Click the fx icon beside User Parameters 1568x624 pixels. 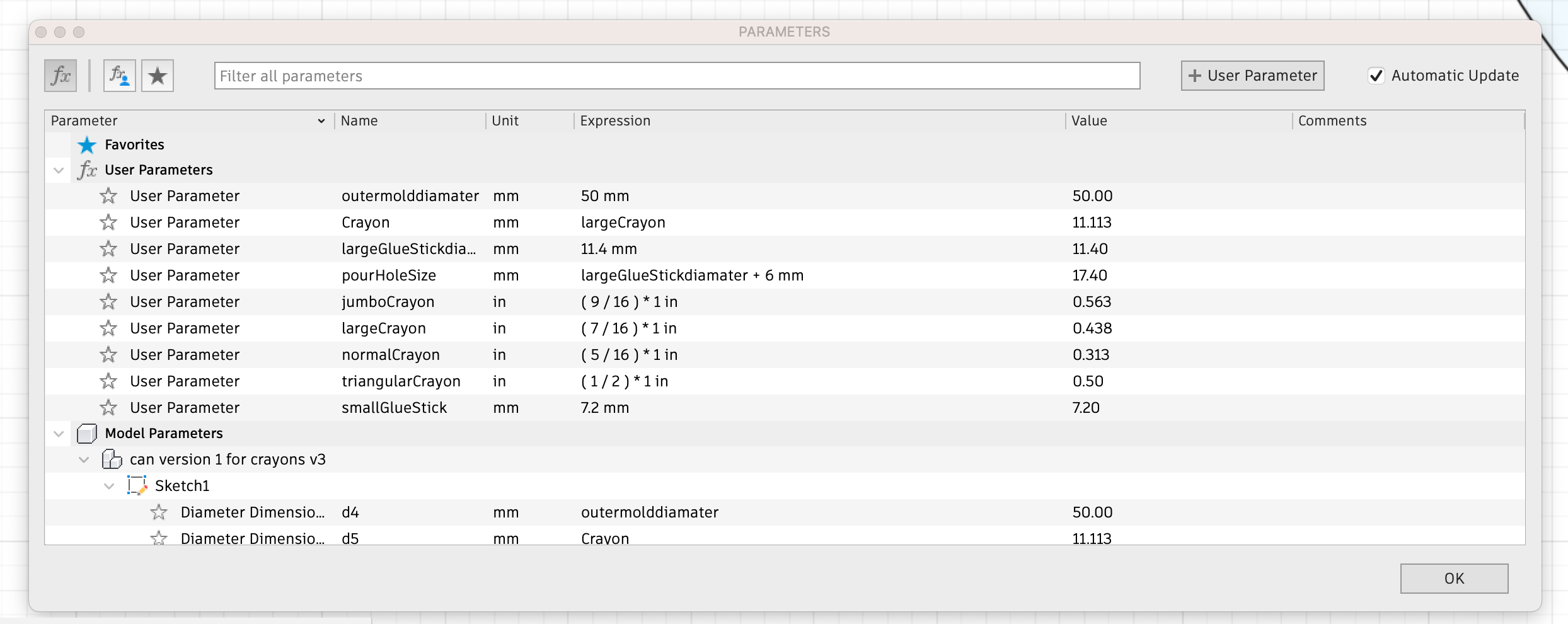click(87, 169)
